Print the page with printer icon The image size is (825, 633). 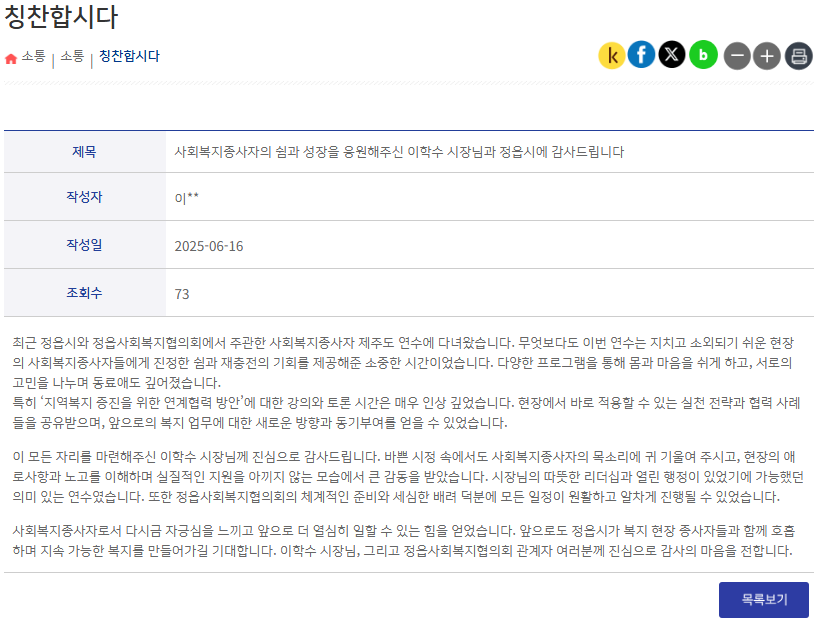pos(799,56)
